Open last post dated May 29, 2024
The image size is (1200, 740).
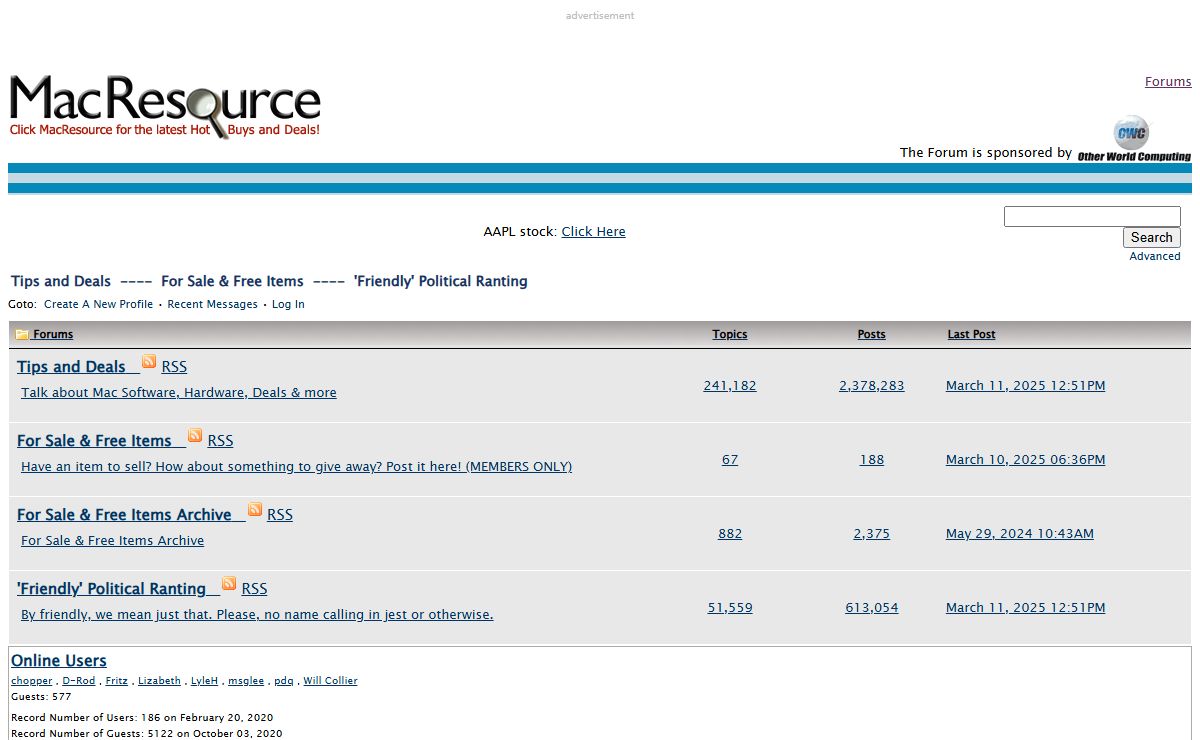(1019, 533)
